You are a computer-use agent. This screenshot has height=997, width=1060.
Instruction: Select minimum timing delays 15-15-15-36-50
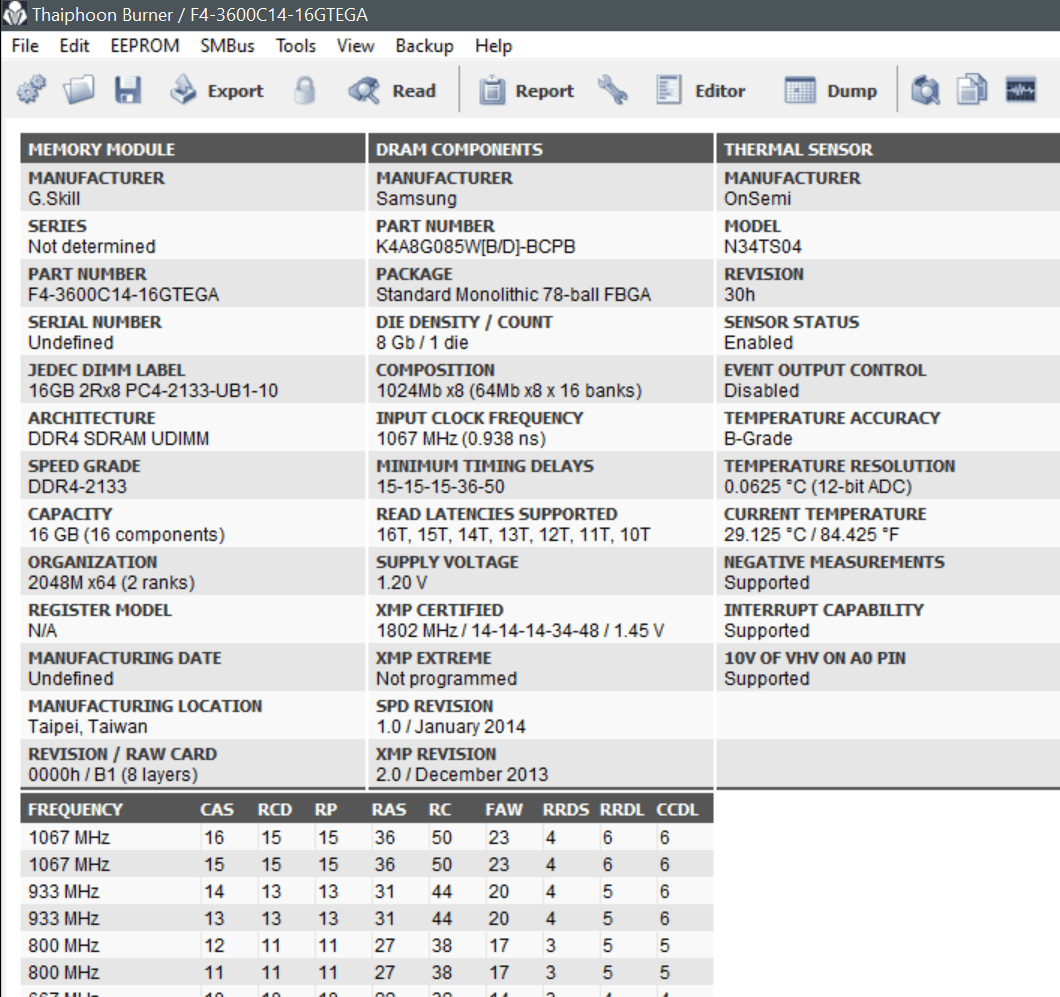point(441,487)
